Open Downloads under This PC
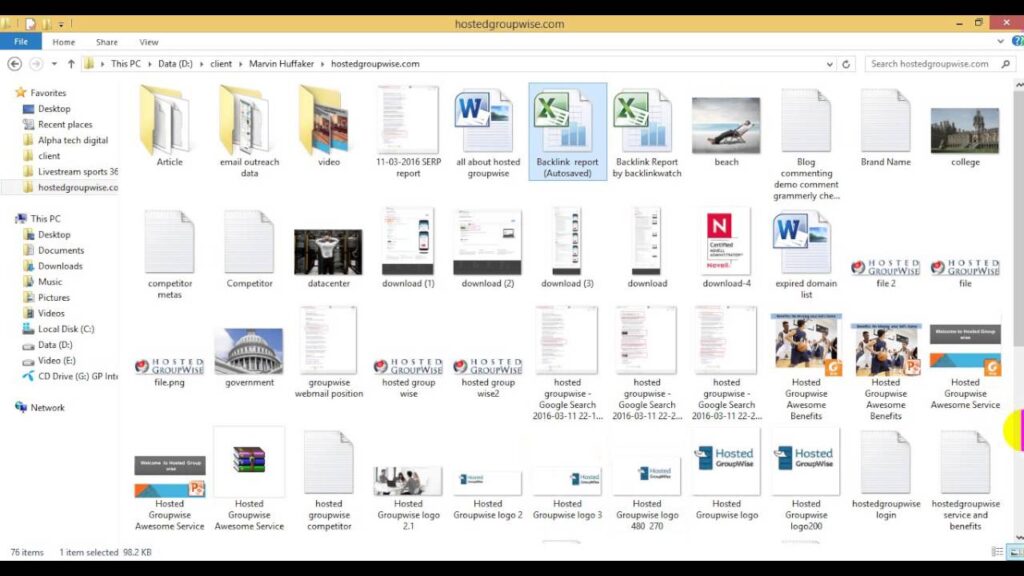 60,266
